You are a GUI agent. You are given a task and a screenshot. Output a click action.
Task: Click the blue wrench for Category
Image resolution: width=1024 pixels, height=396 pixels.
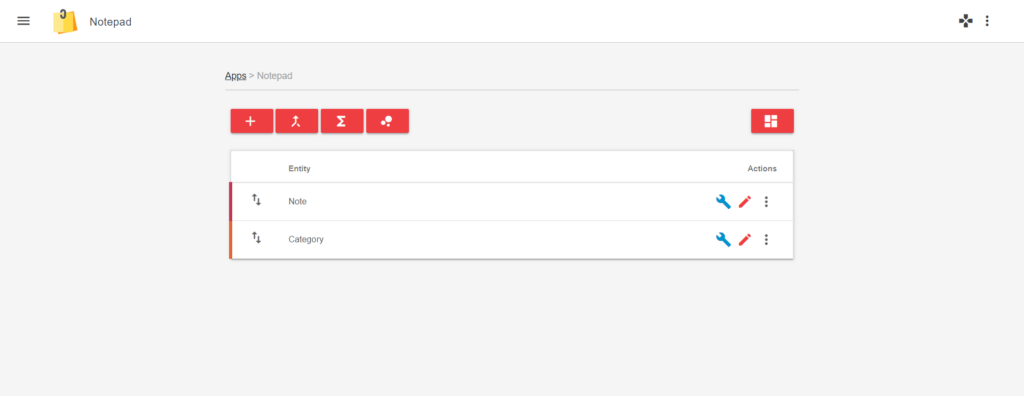click(723, 239)
